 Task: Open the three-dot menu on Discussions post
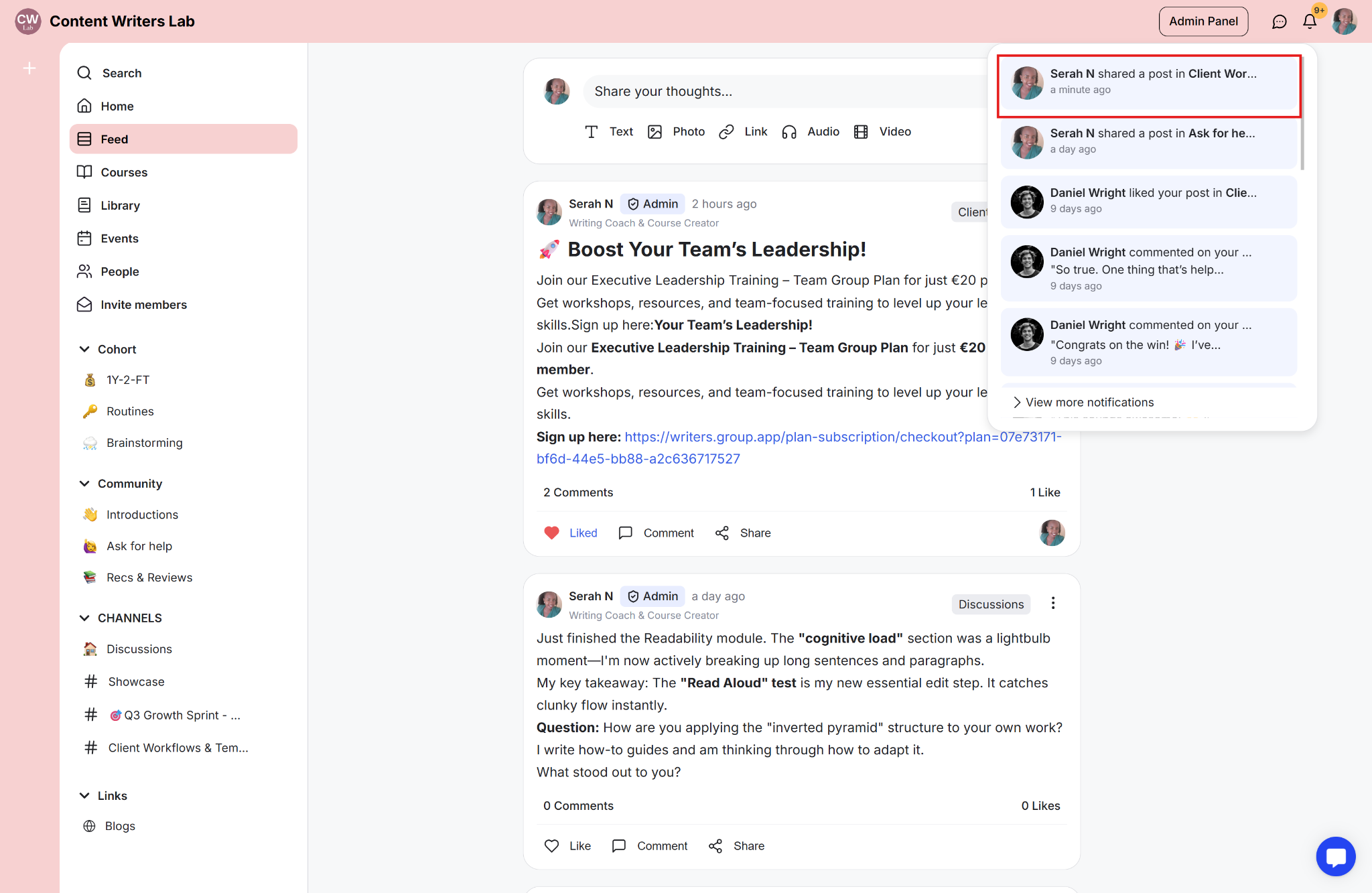pos(1053,604)
